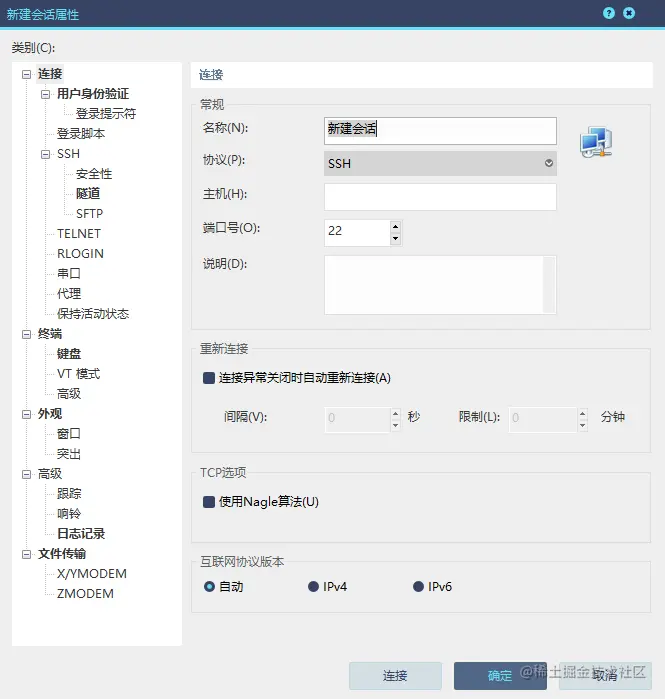Select 串口 in the tree

click(69, 273)
